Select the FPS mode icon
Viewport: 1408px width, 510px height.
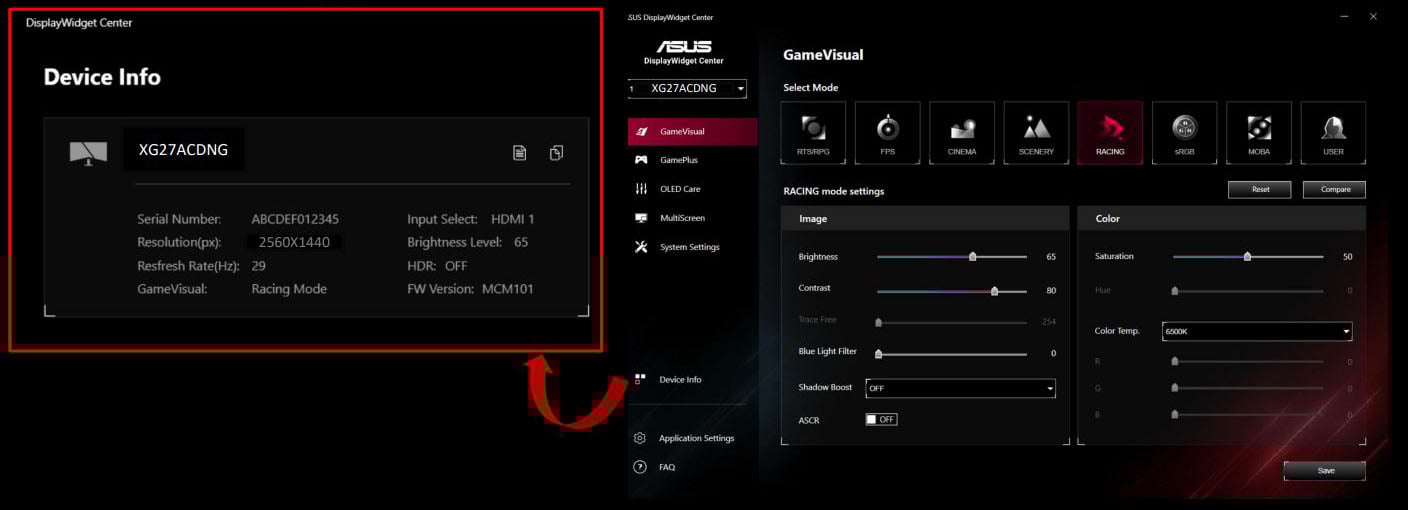point(887,133)
